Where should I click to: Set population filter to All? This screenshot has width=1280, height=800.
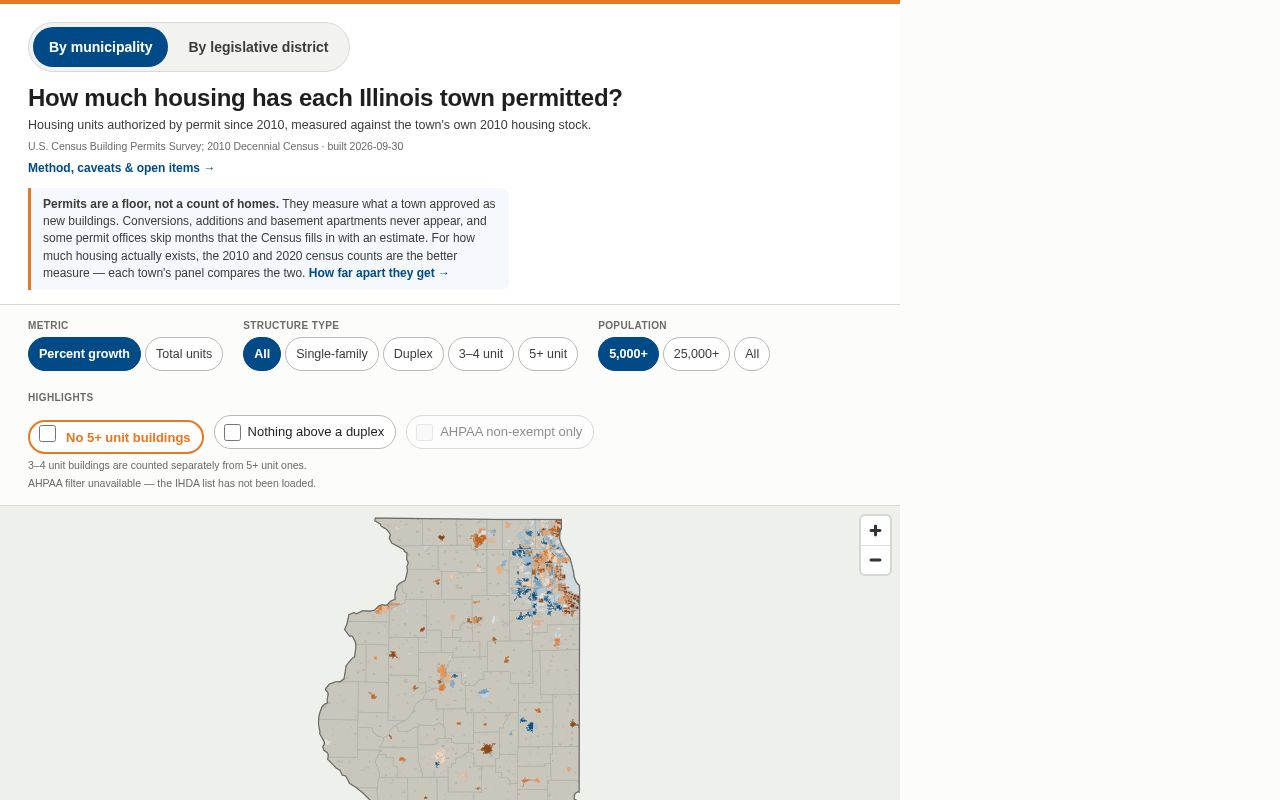pyautogui.click(x=752, y=354)
